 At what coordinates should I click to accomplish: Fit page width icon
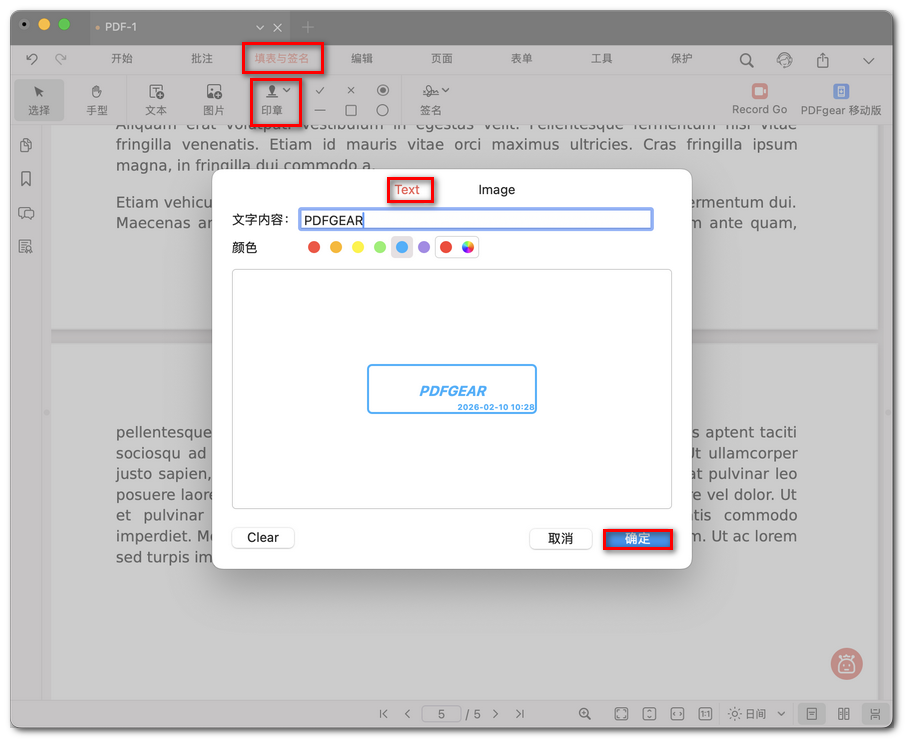click(677, 714)
